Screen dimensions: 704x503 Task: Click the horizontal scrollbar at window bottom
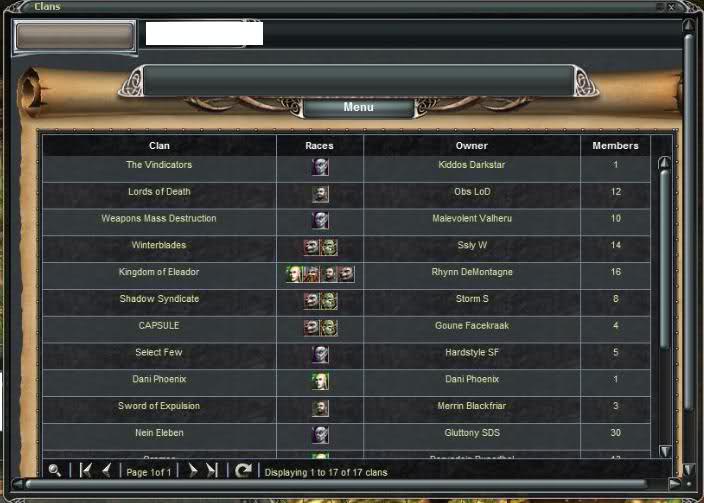click(x=336, y=484)
